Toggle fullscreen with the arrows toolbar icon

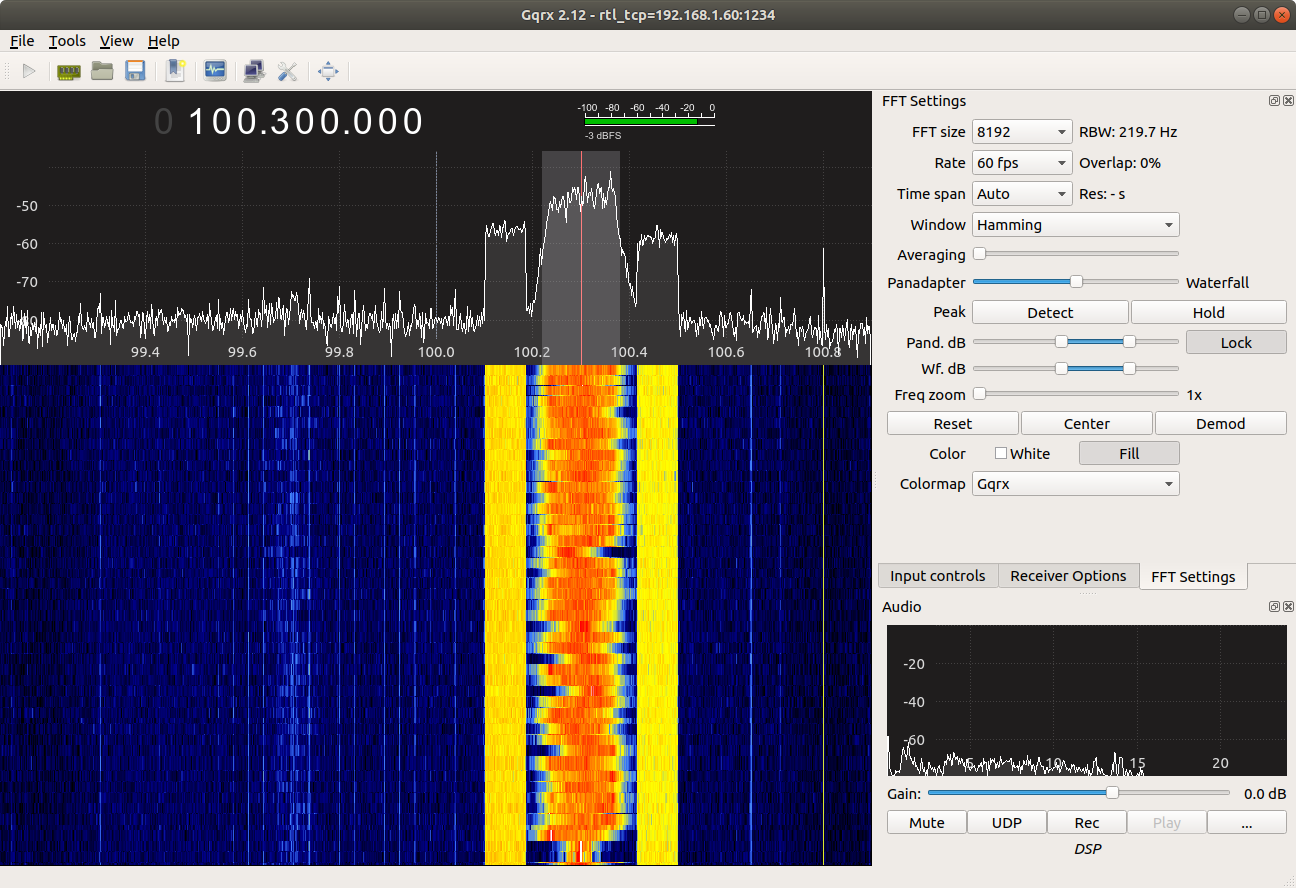328,71
